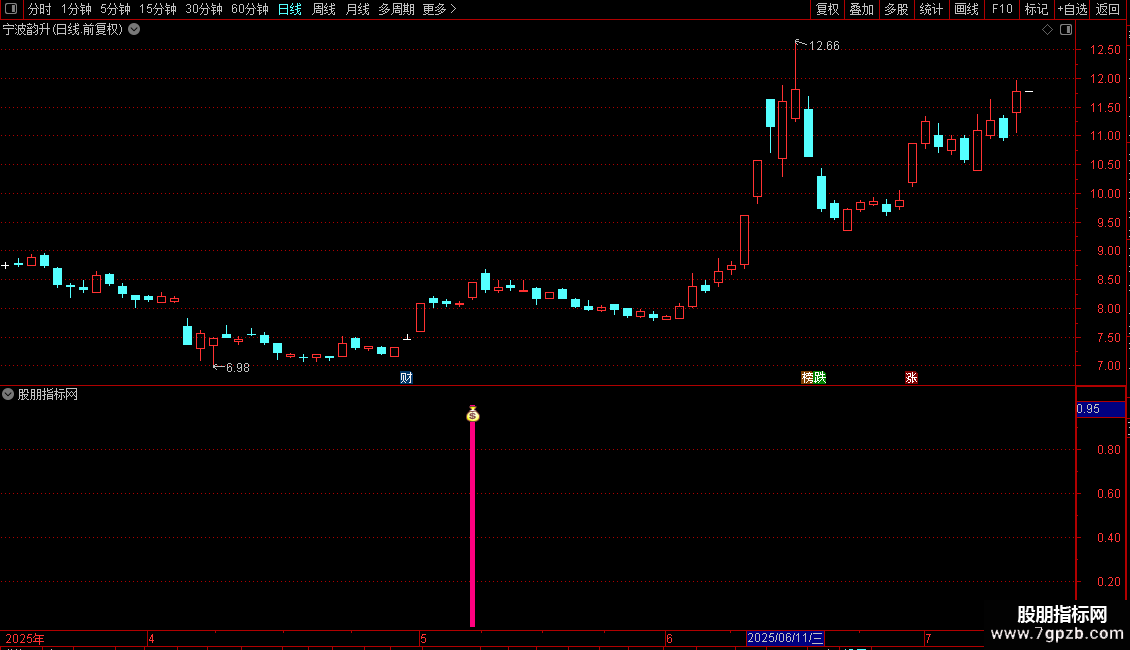The height and width of the screenshot is (650, 1130).
Task: Open the 画线 drawing tools
Action: pos(966,9)
